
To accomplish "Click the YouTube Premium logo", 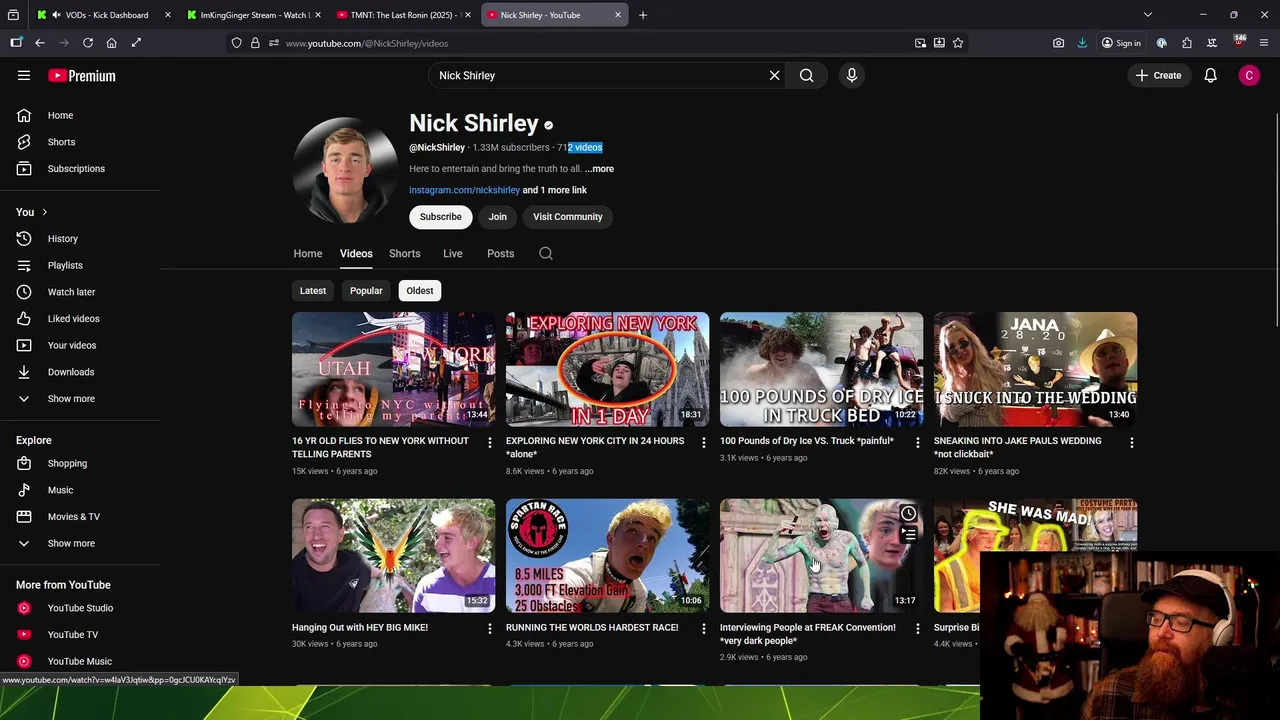I will (x=82, y=75).
